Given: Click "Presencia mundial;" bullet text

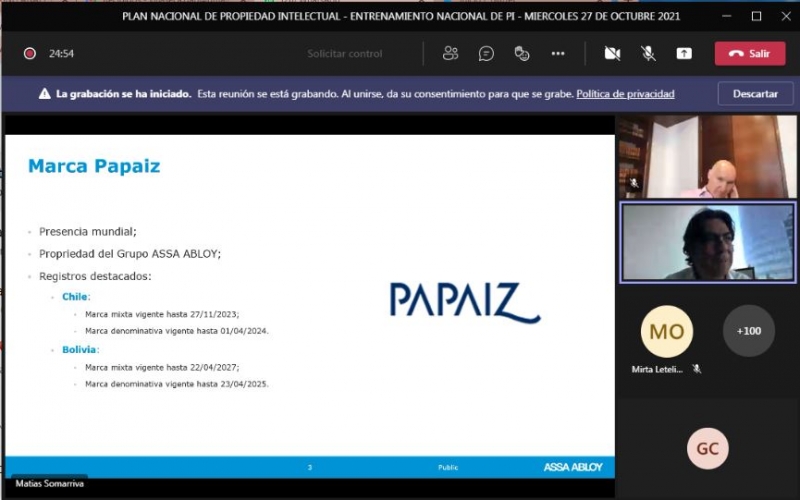Looking at the screenshot, I should (x=87, y=232).
